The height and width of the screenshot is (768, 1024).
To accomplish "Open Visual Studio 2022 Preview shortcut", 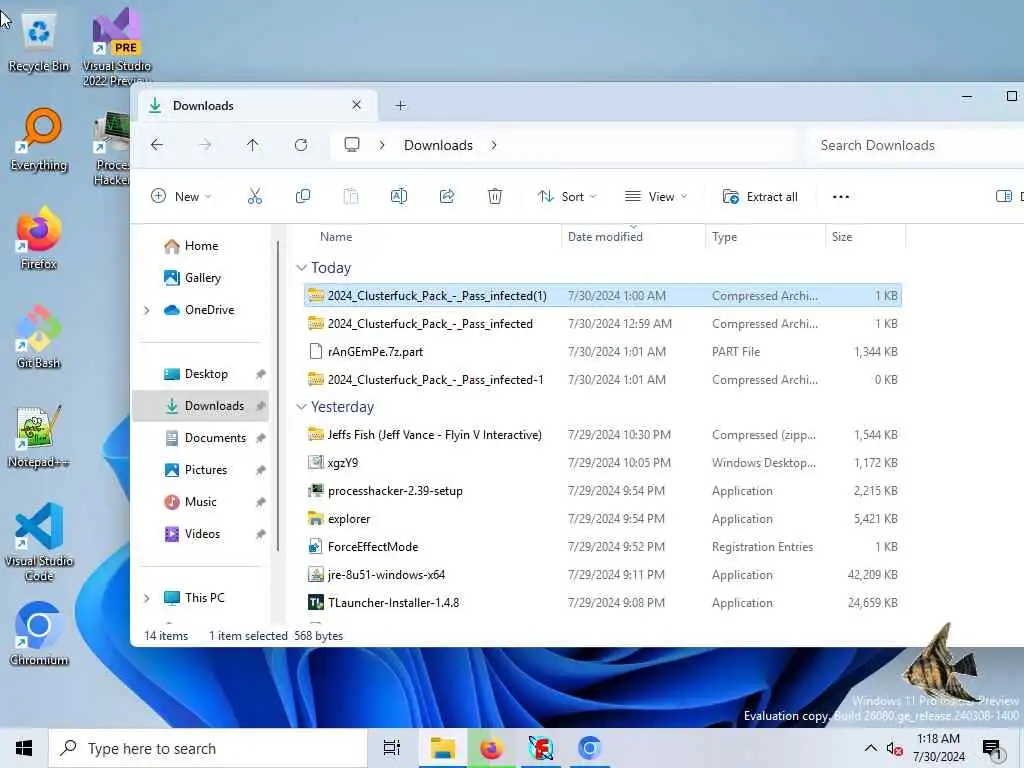I will coord(116,47).
